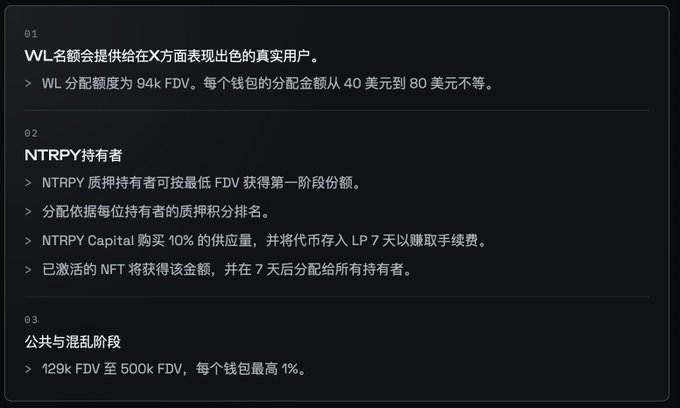Viewport: 680px width, 408px height.
Task: Click the chevron before NTRPY 质押持有者 line
Action: tap(28, 183)
